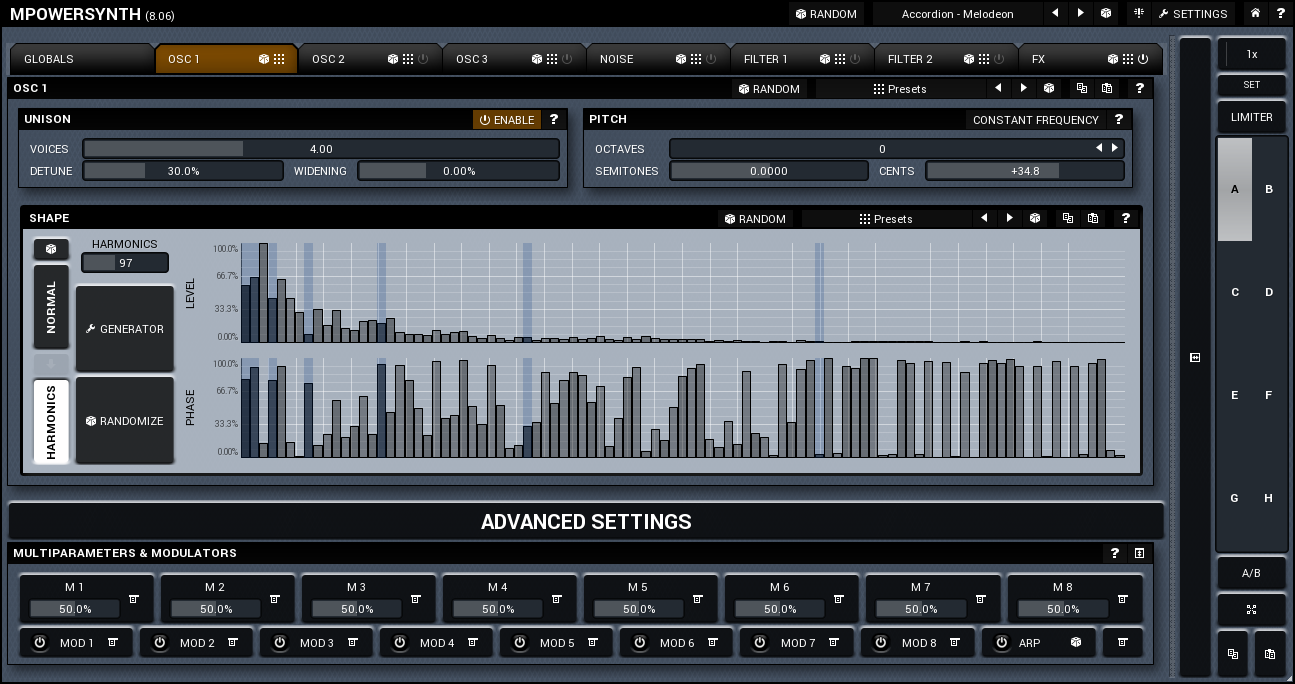Disable the Unison Enable toggle
Viewport: 1295px width, 684px height.
pos(507,120)
